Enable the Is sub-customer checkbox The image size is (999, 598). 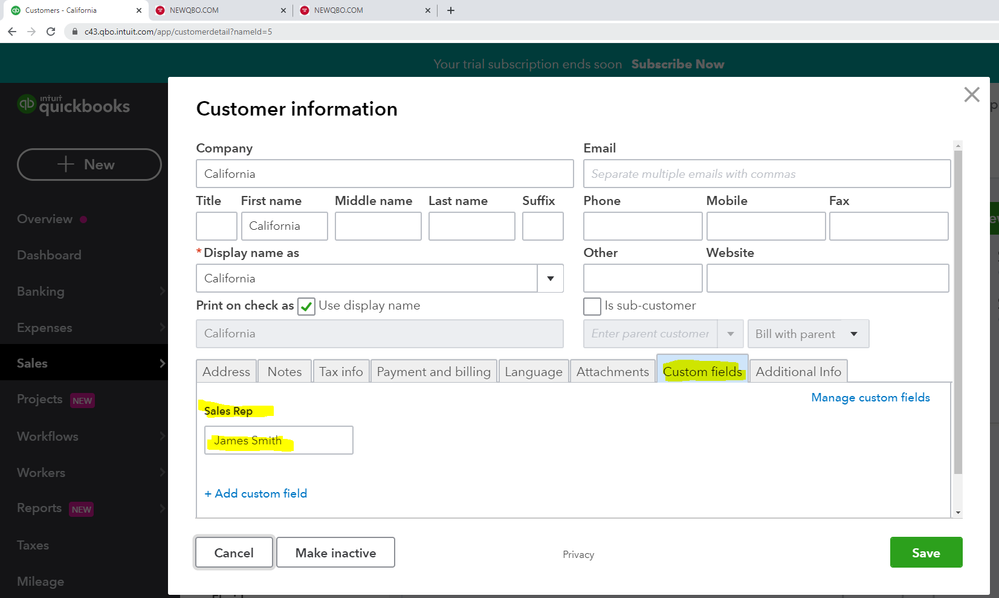point(591,306)
